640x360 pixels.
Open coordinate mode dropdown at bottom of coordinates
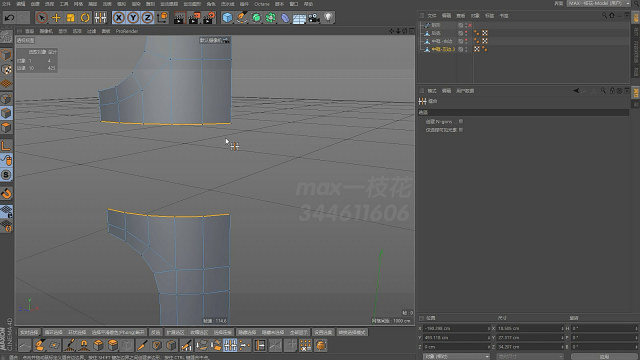coord(456,356)
